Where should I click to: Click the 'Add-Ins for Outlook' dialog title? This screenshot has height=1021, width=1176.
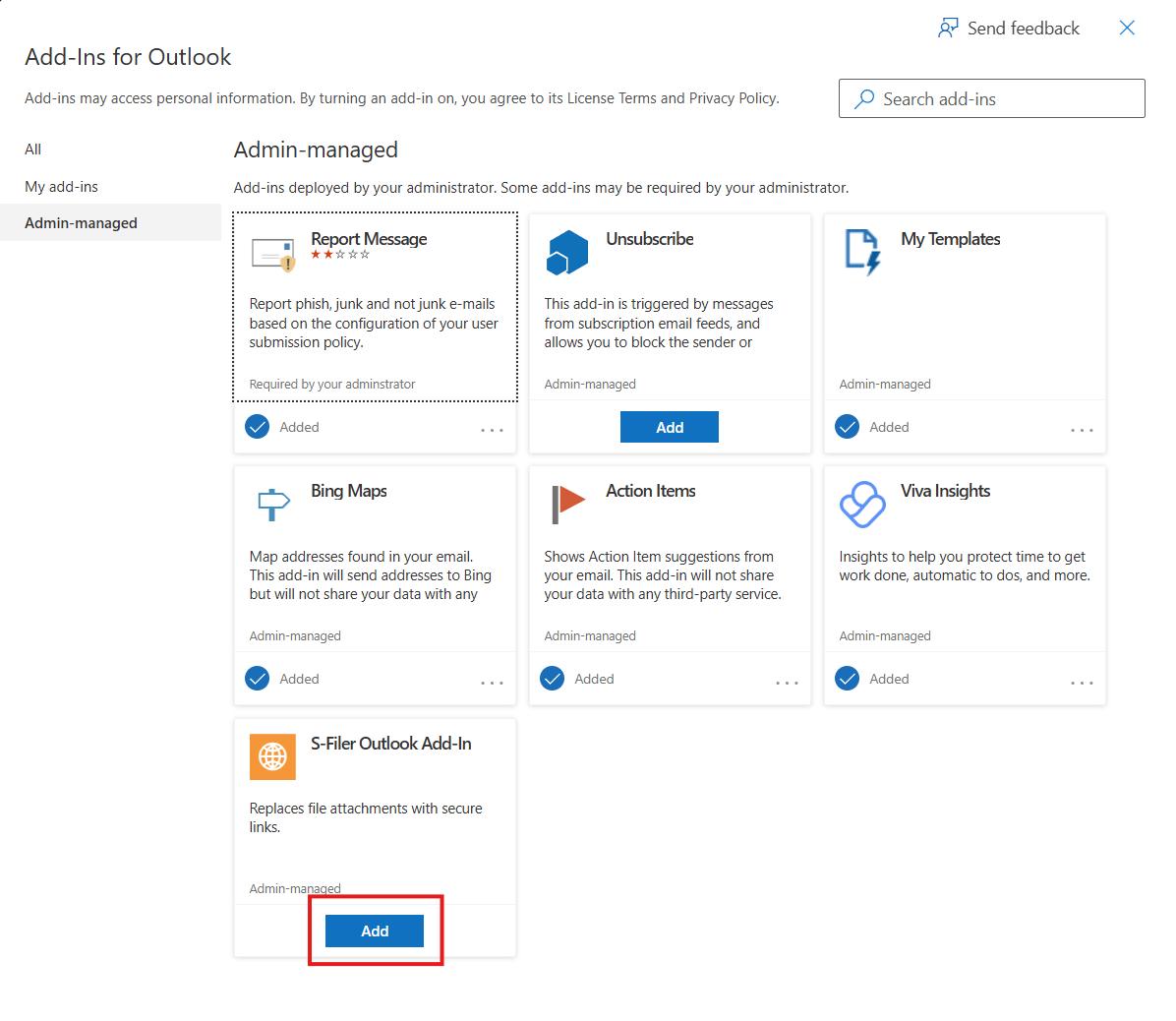pyautogui.click(x=128, y=57)
